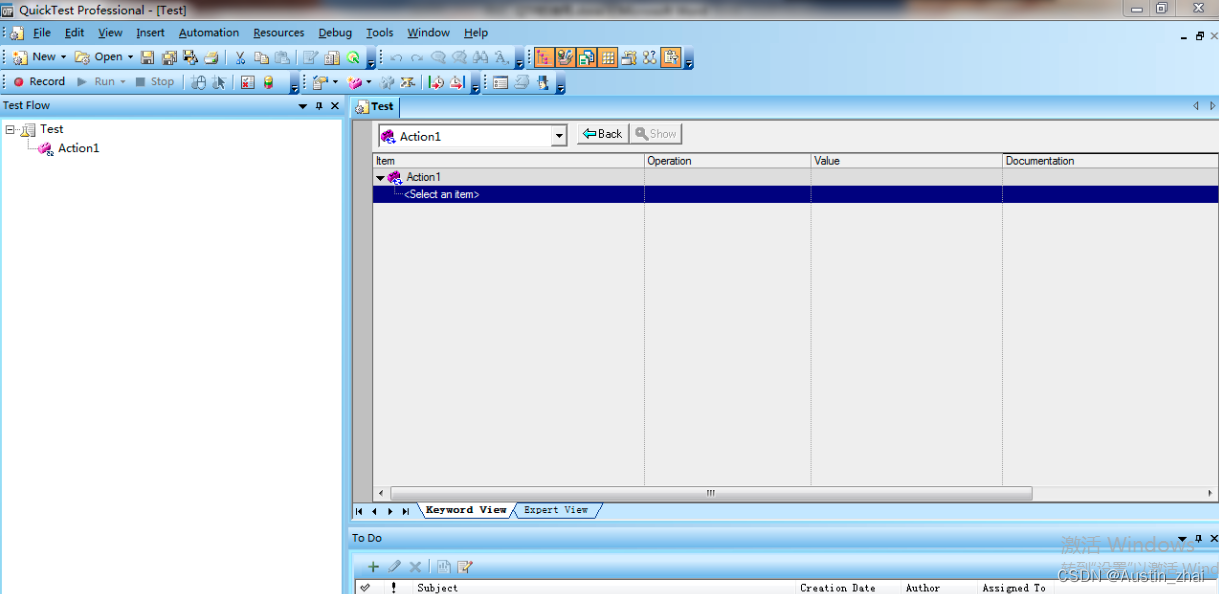Screen dimensions: 1219x594
Task: Click the Copy icon in the toolbar
Action: click(x=261, y=57)
